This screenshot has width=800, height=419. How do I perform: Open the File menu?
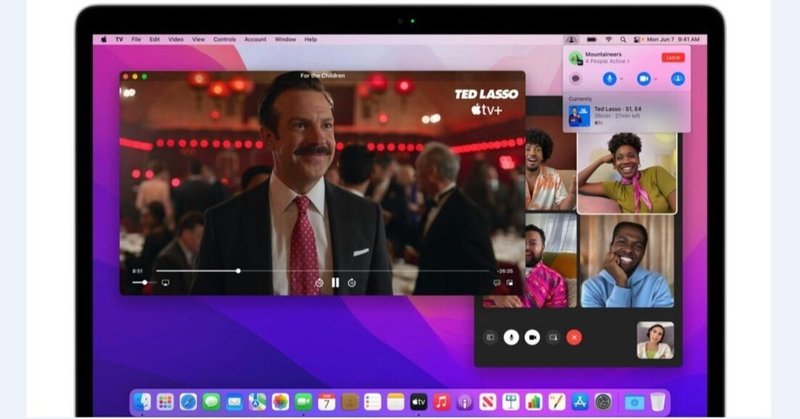tap(136, 39)
